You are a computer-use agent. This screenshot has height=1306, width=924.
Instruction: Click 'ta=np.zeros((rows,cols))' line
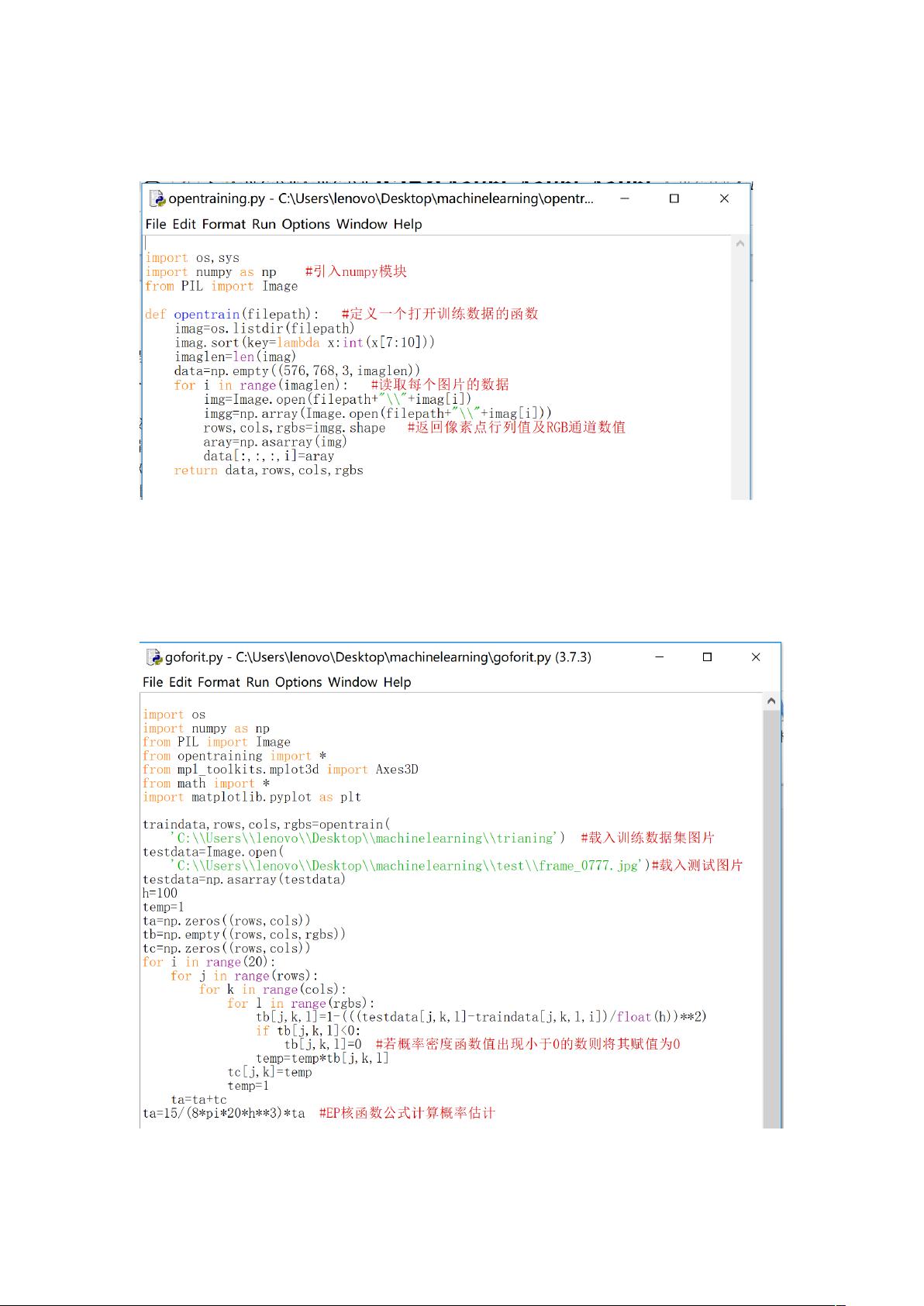(226, 921)
